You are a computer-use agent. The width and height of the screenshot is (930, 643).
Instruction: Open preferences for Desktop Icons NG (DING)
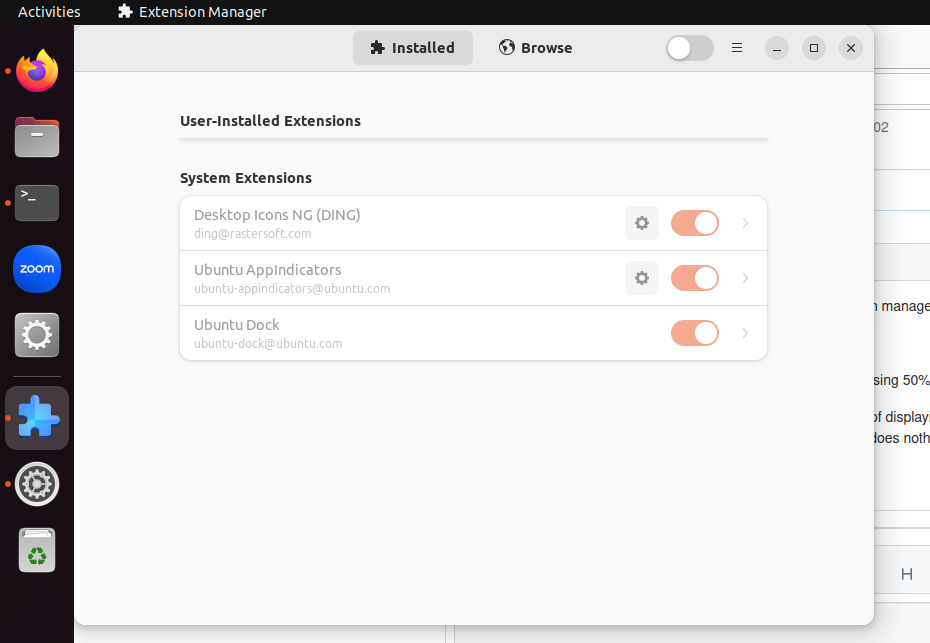[641, 223]
